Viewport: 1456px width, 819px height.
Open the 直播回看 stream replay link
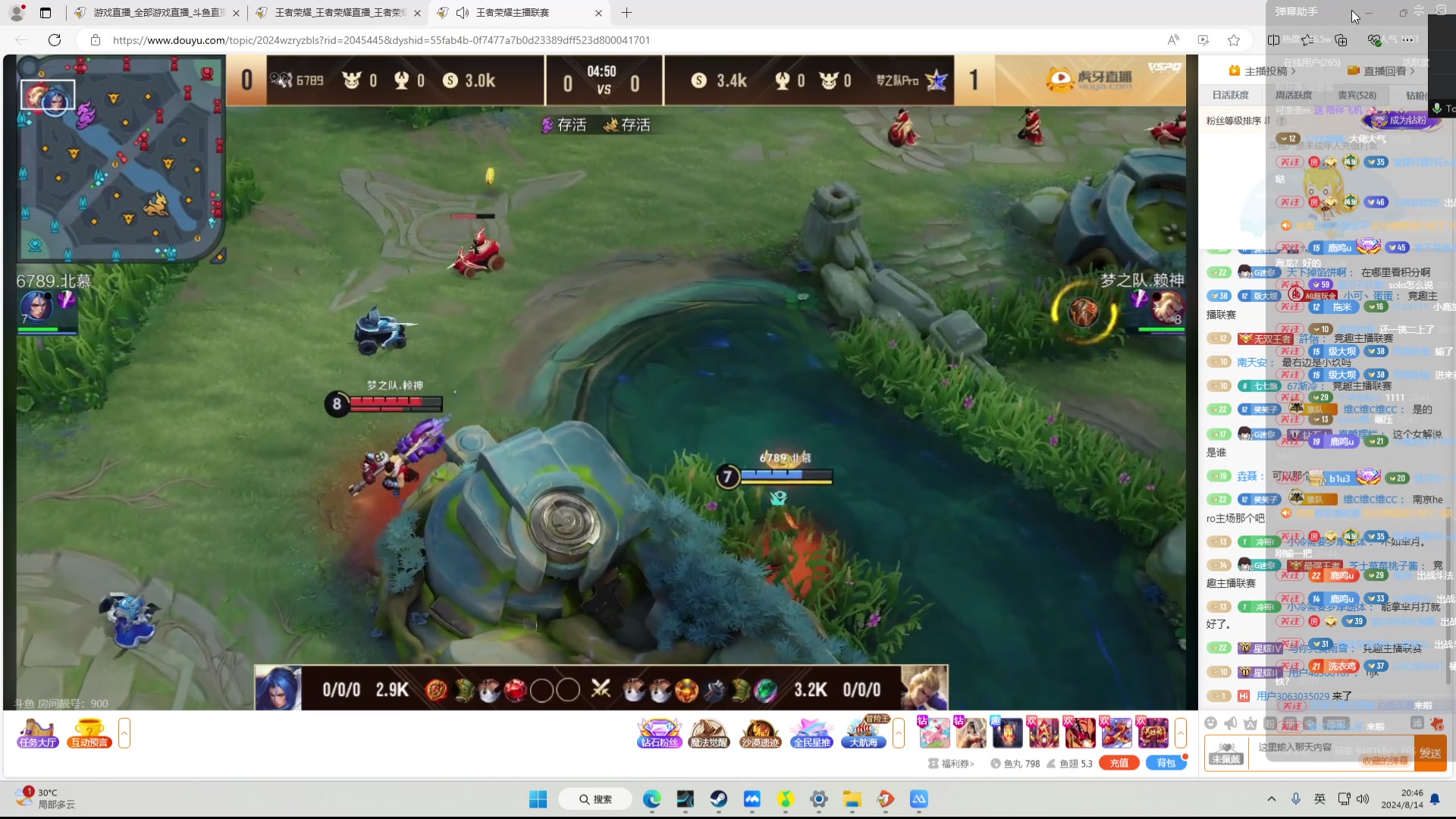(1381, 71)
